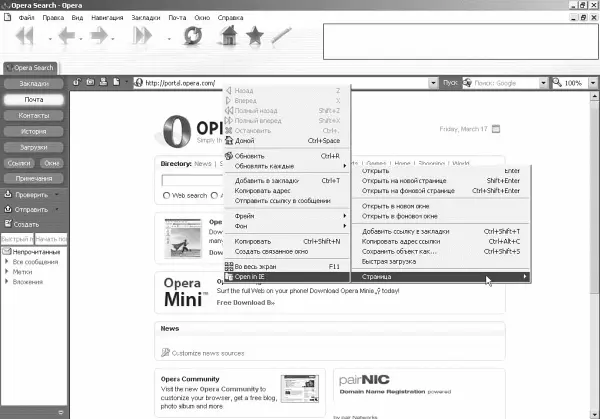Click the Google search input field
Screen dimensions: 600x419
(x=504, y=82)
